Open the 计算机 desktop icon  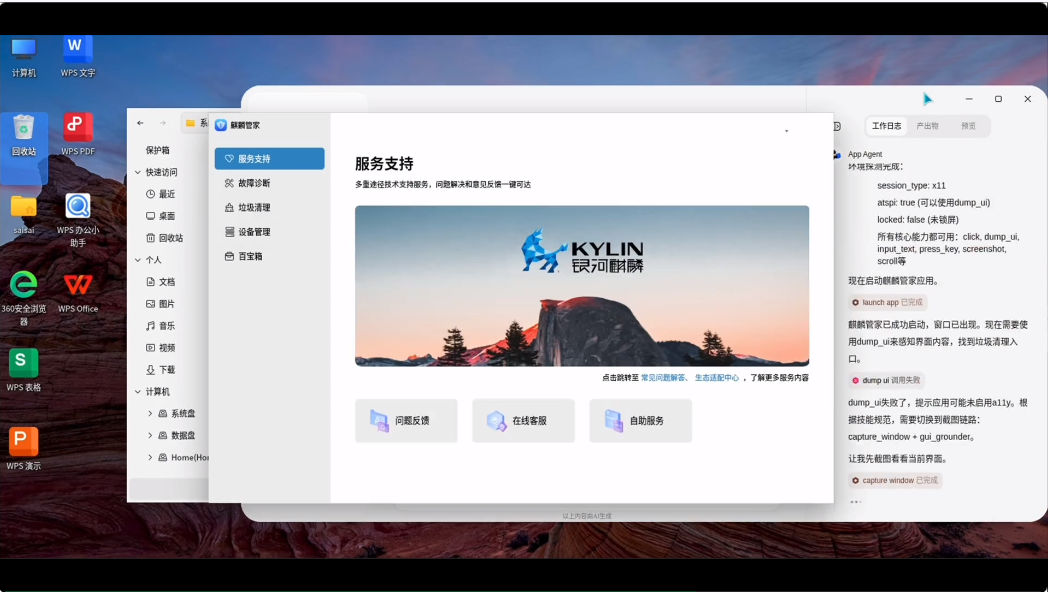click(x=23, y=57)
